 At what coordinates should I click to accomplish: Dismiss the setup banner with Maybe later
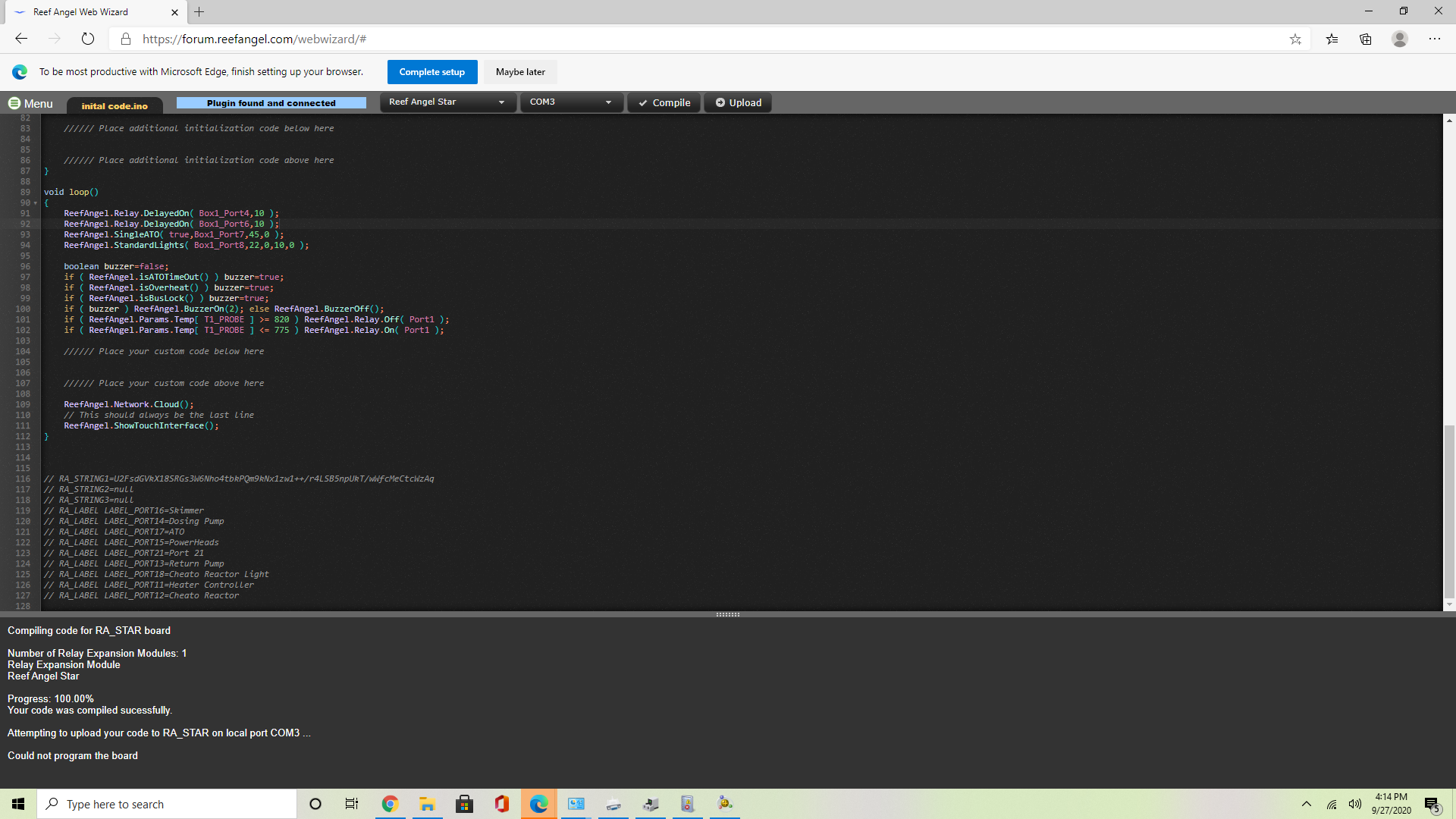(520, 72)
